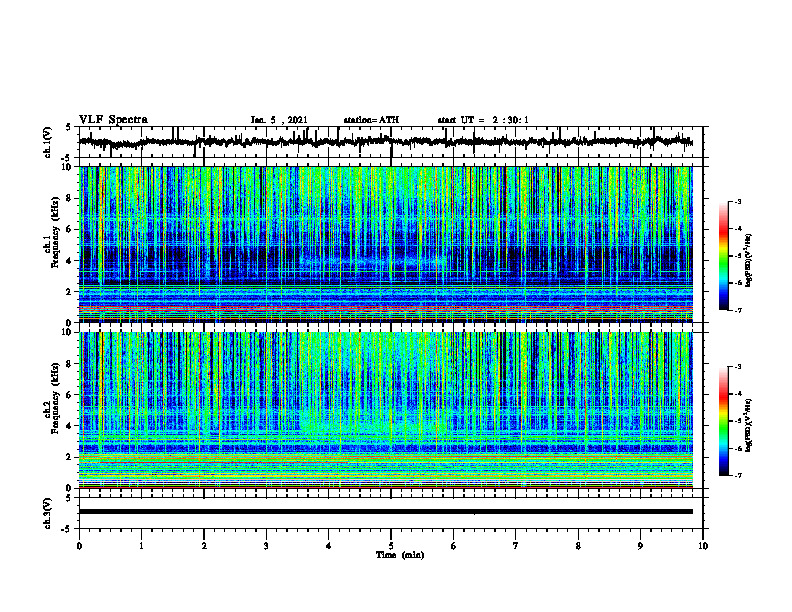Click the time axis tick label '9'

(640, 546)
